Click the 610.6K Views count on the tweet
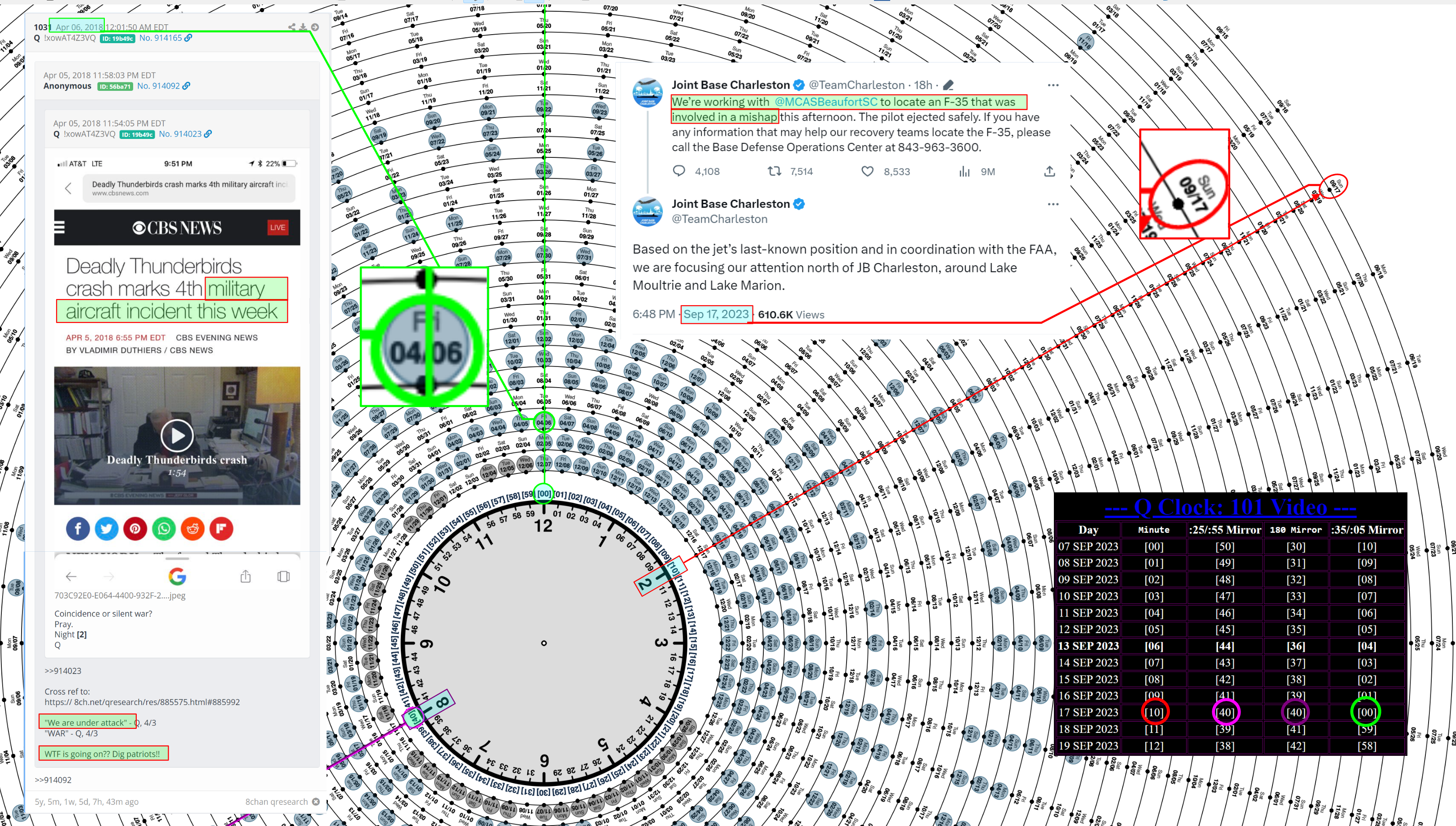The image size is (1456, 826). click(791, 314)
